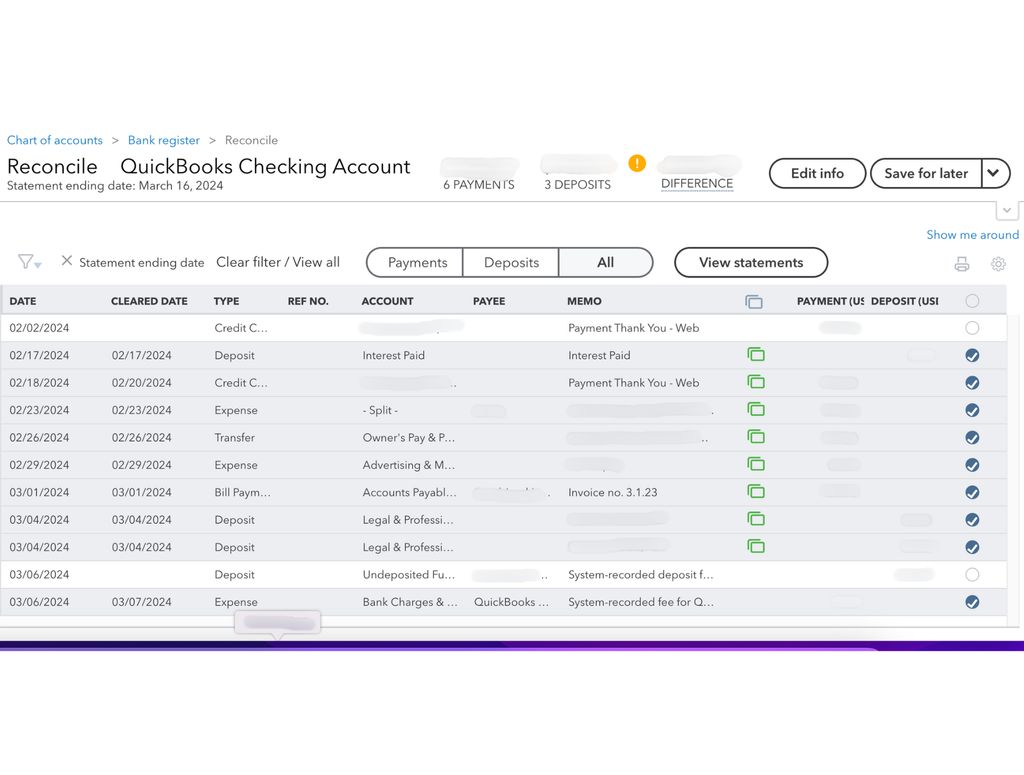Click the 6 PAYMENTS summary label
The height and width of the screenshot is (775, 1024).
pyautogui.click(x=479, y=185)
